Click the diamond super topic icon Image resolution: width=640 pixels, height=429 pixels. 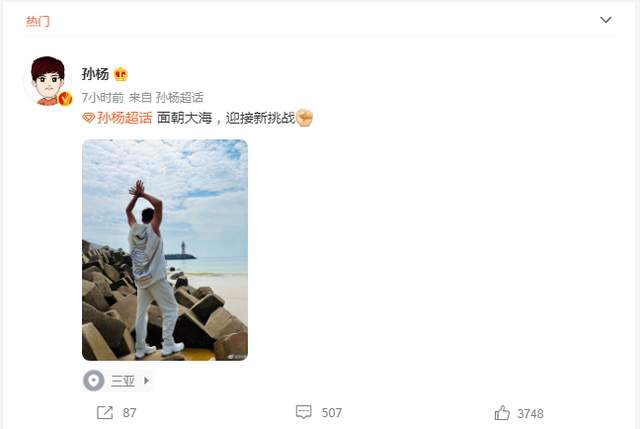tap(89, 118)
